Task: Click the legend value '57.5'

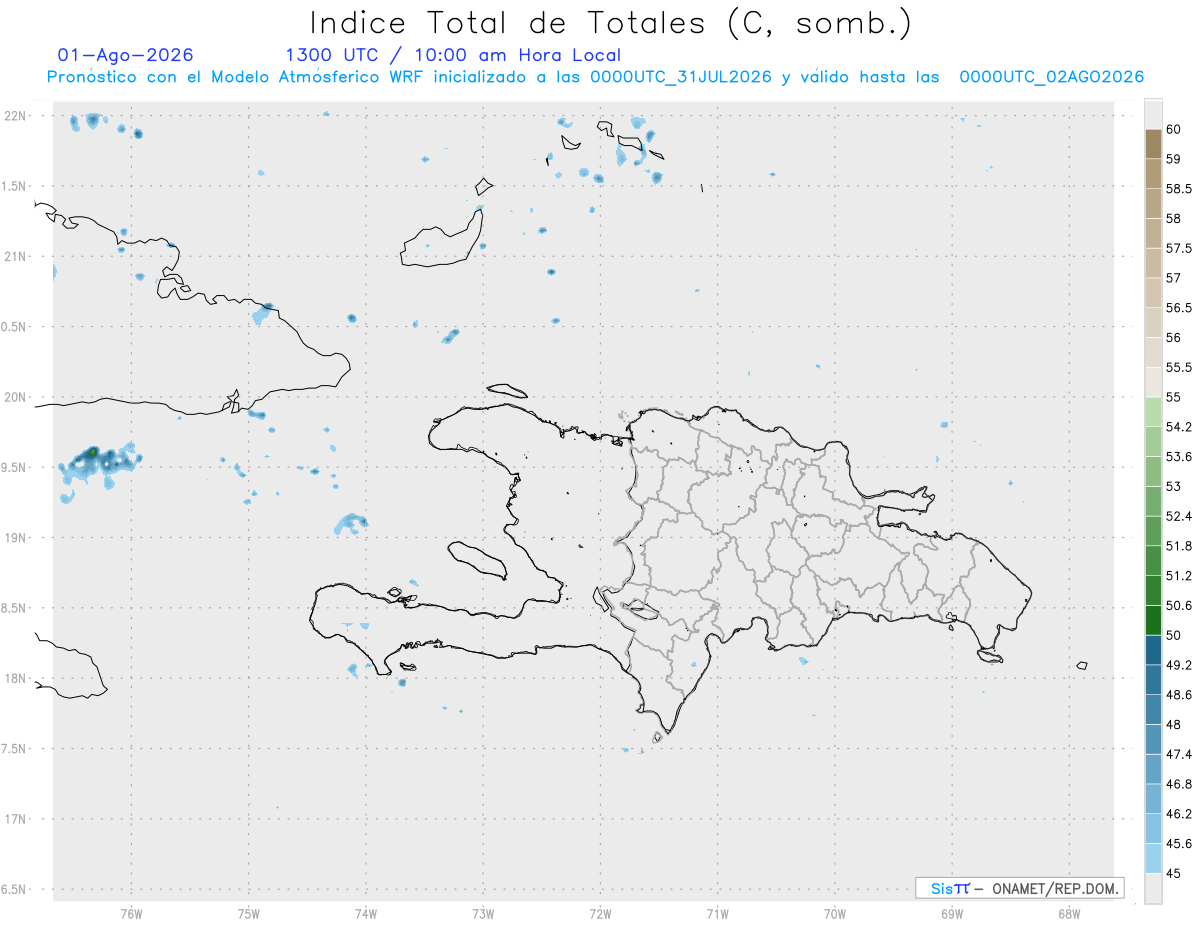Action: click(x=1179, y=248)
